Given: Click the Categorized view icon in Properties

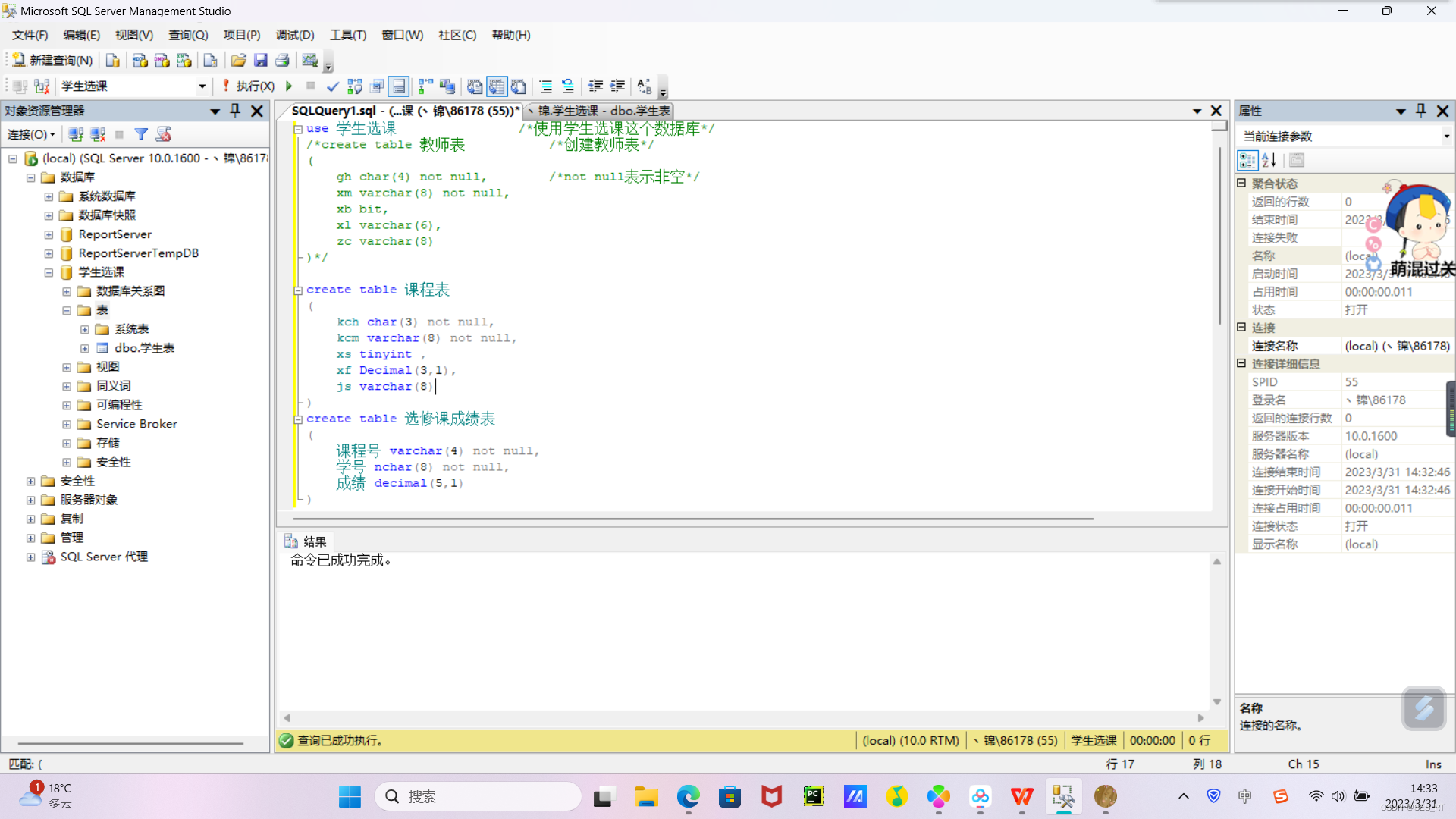Looking at the screenshot, I should (x=1247, y=160).
